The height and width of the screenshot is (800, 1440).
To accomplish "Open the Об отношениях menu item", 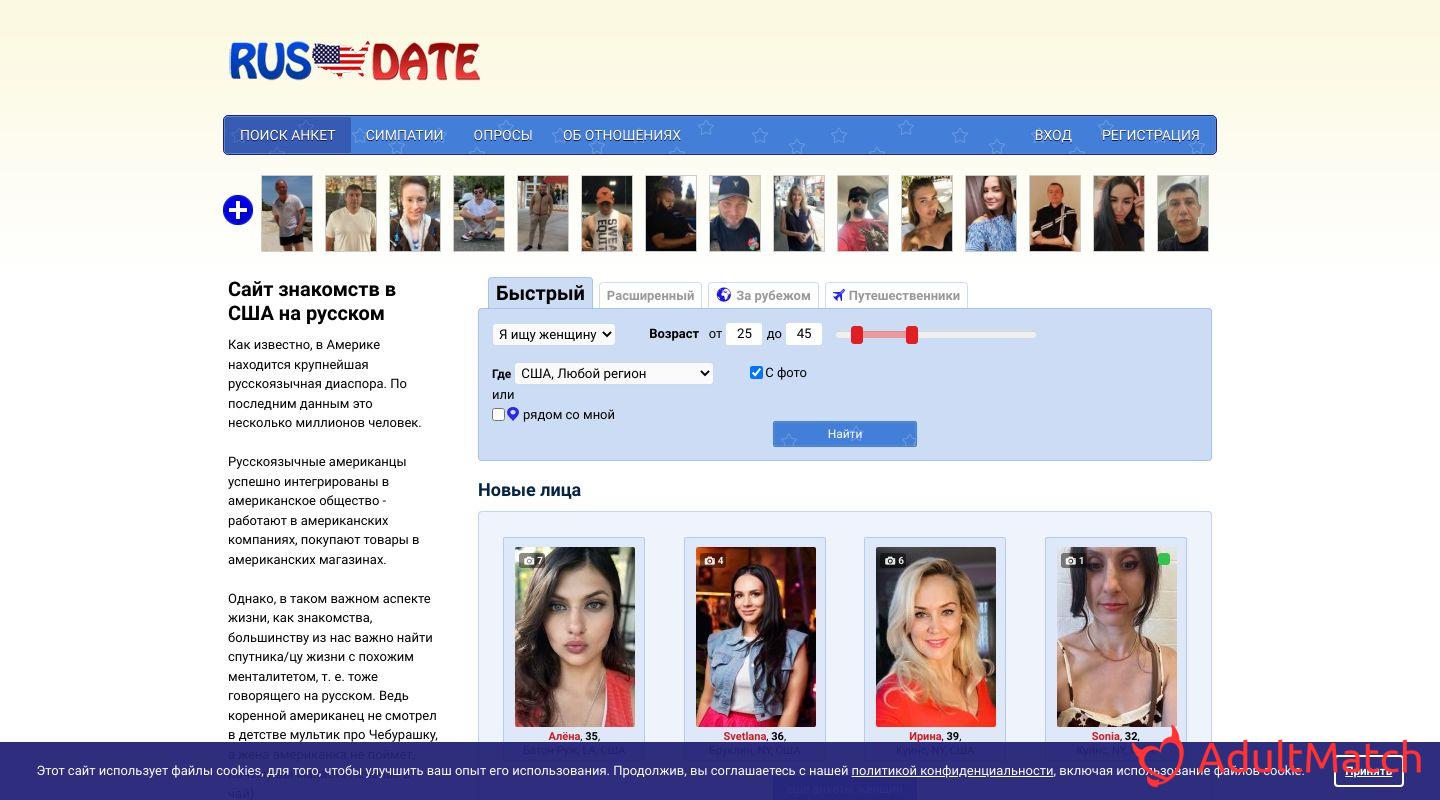I will (622, 135).
